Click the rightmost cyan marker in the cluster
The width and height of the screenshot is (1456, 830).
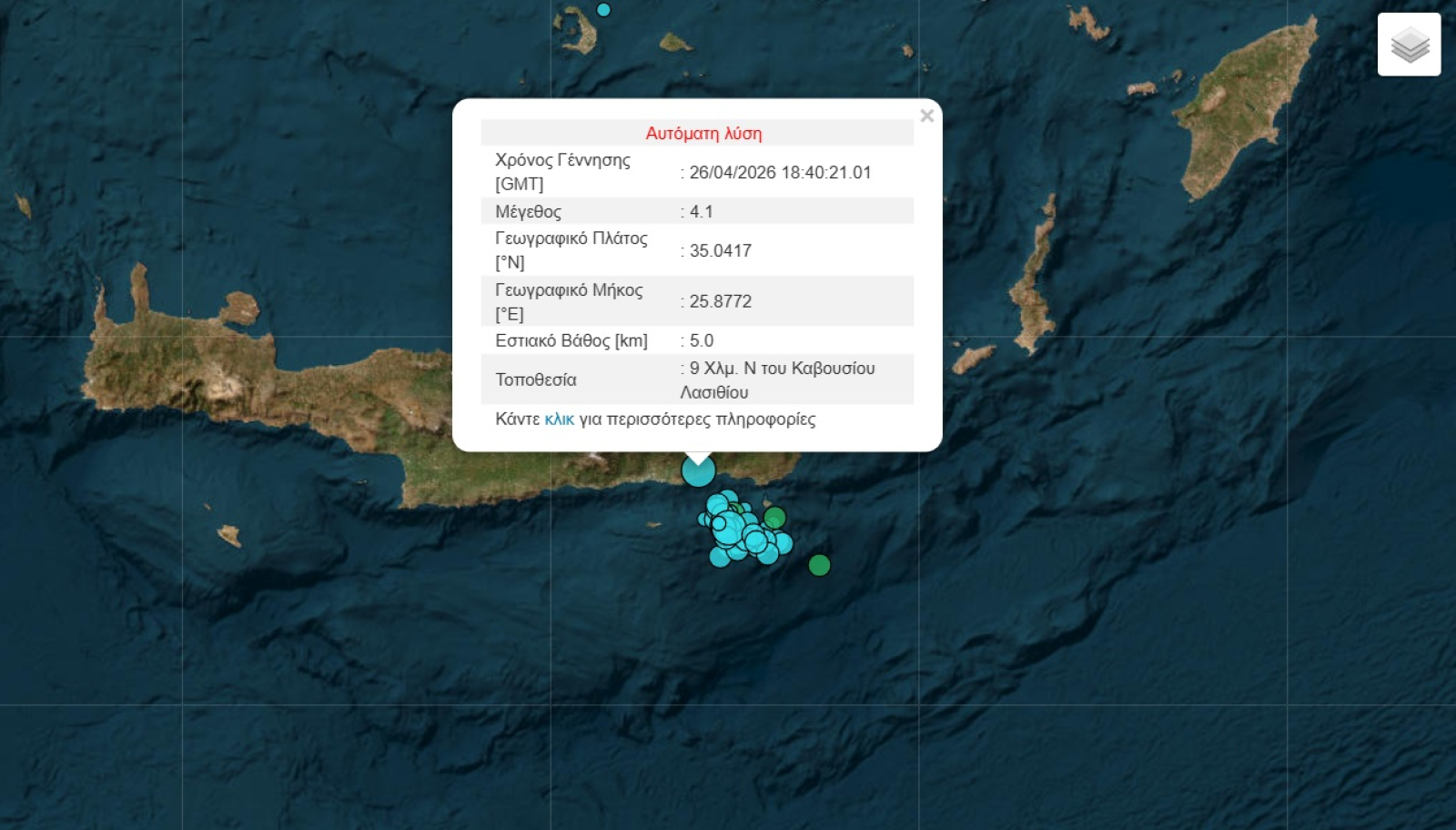pyautogui.click(x=784, y=544)
